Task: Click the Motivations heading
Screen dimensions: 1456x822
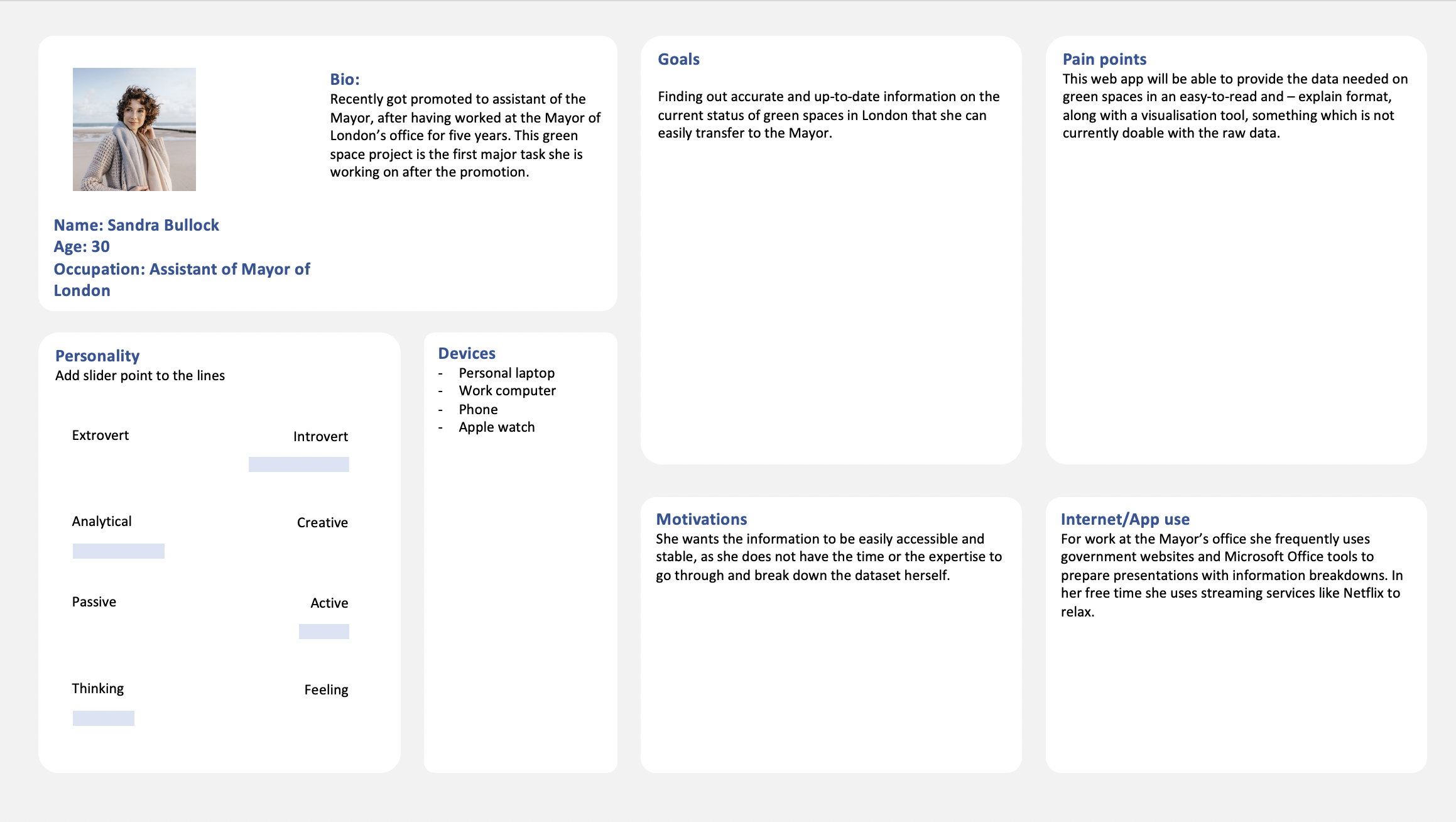Action: click(702, 519)
